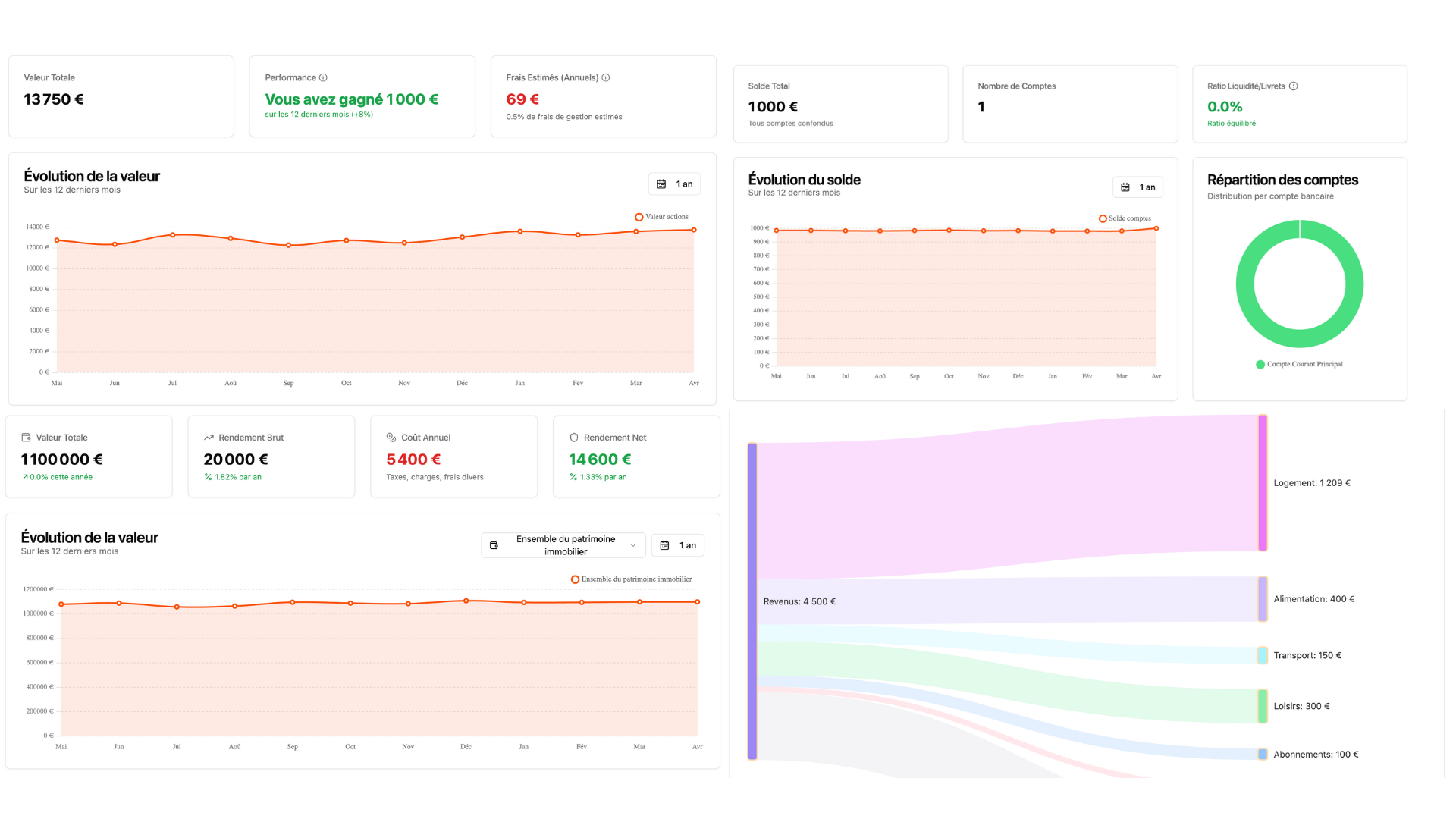1456x819 pixels.
Task: Click coins icon next to Coût Annuel
Action: coord(391,438)
